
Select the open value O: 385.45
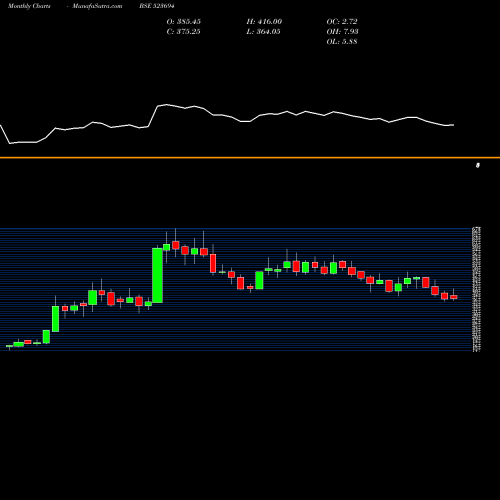184,22
